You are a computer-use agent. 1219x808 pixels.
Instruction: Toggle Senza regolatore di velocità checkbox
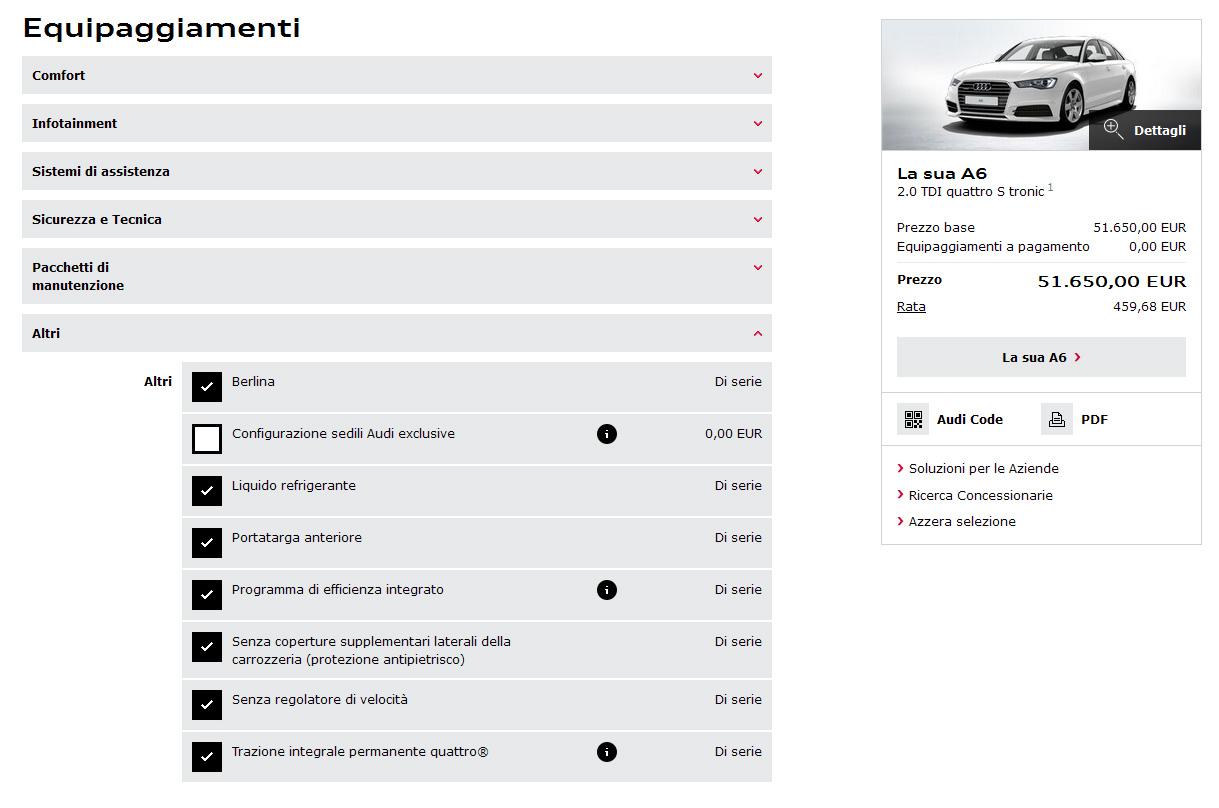(x=207, y=705)
